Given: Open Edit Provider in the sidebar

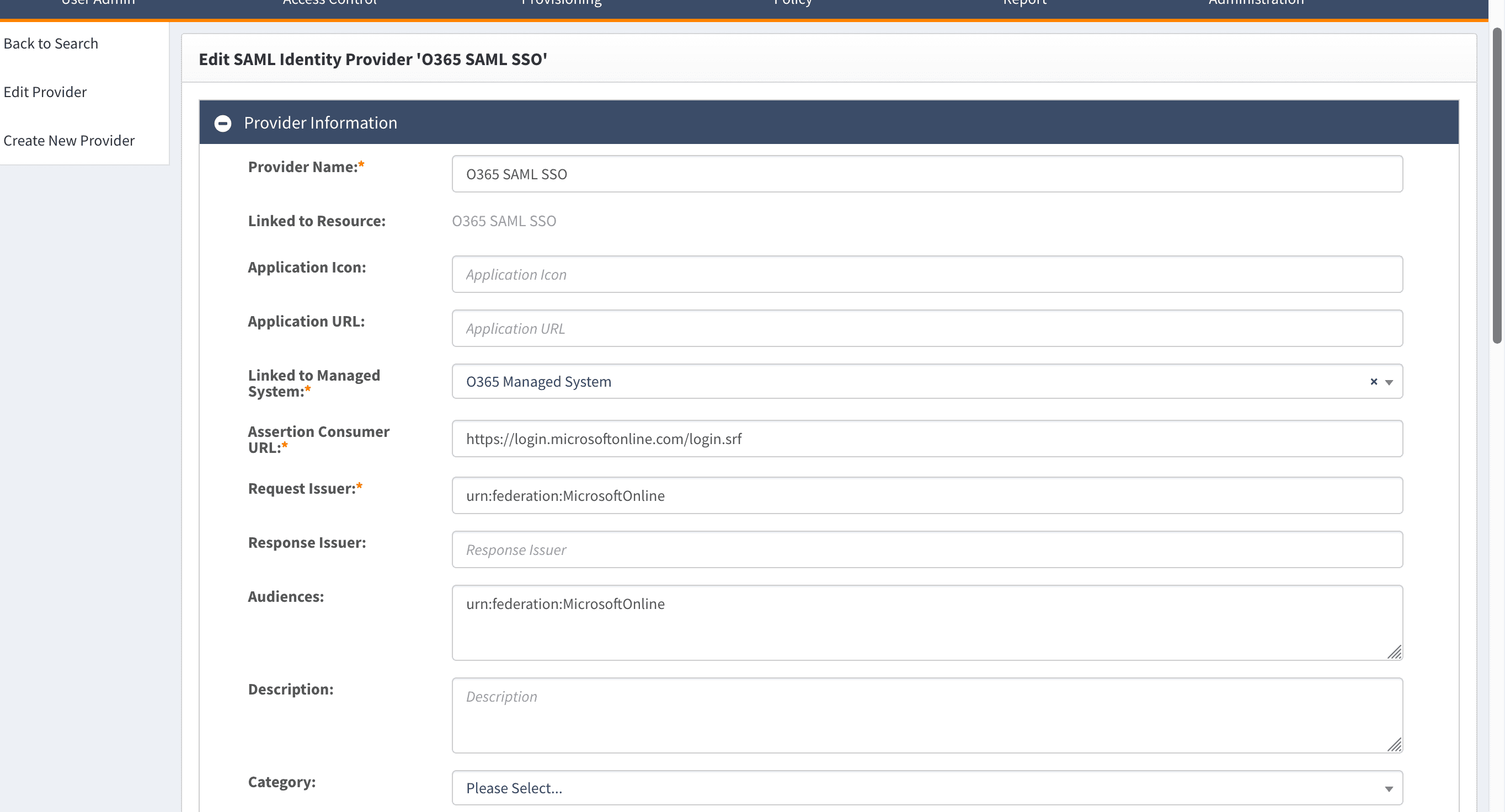Looking at the screenshot, I should pyautogui.click(x=45, y=92).
